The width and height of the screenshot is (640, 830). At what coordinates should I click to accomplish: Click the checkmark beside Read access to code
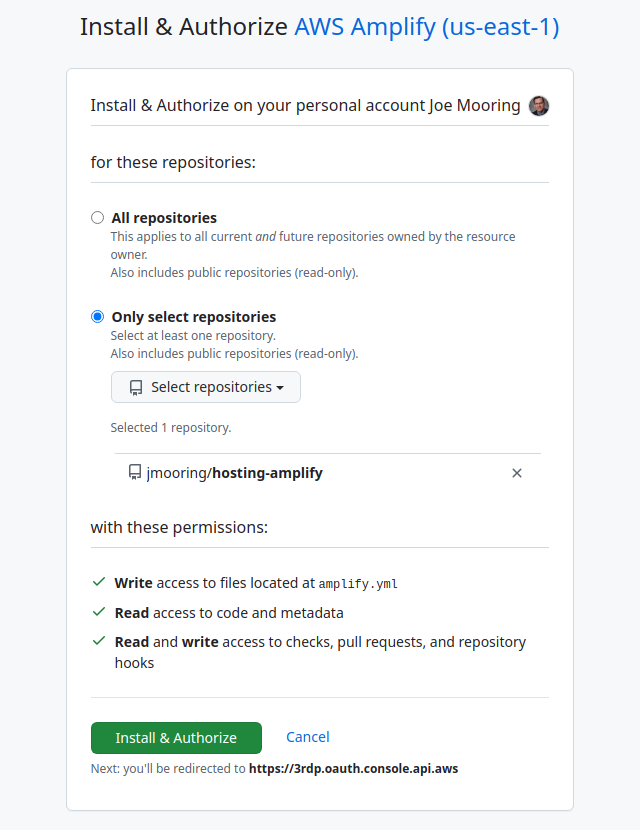pos(98,612)
